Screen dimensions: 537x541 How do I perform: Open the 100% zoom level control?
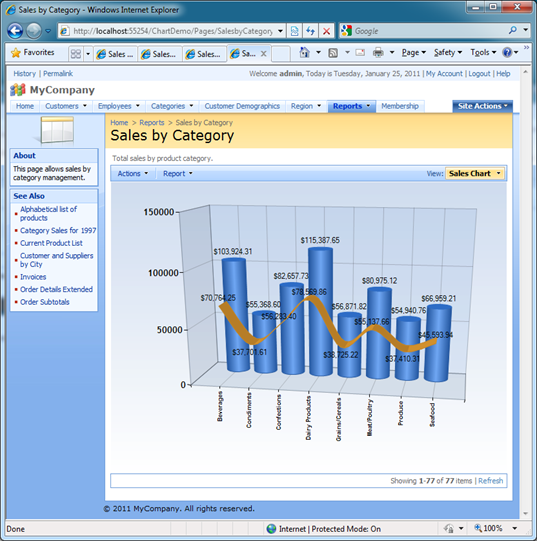coord(496,528)
